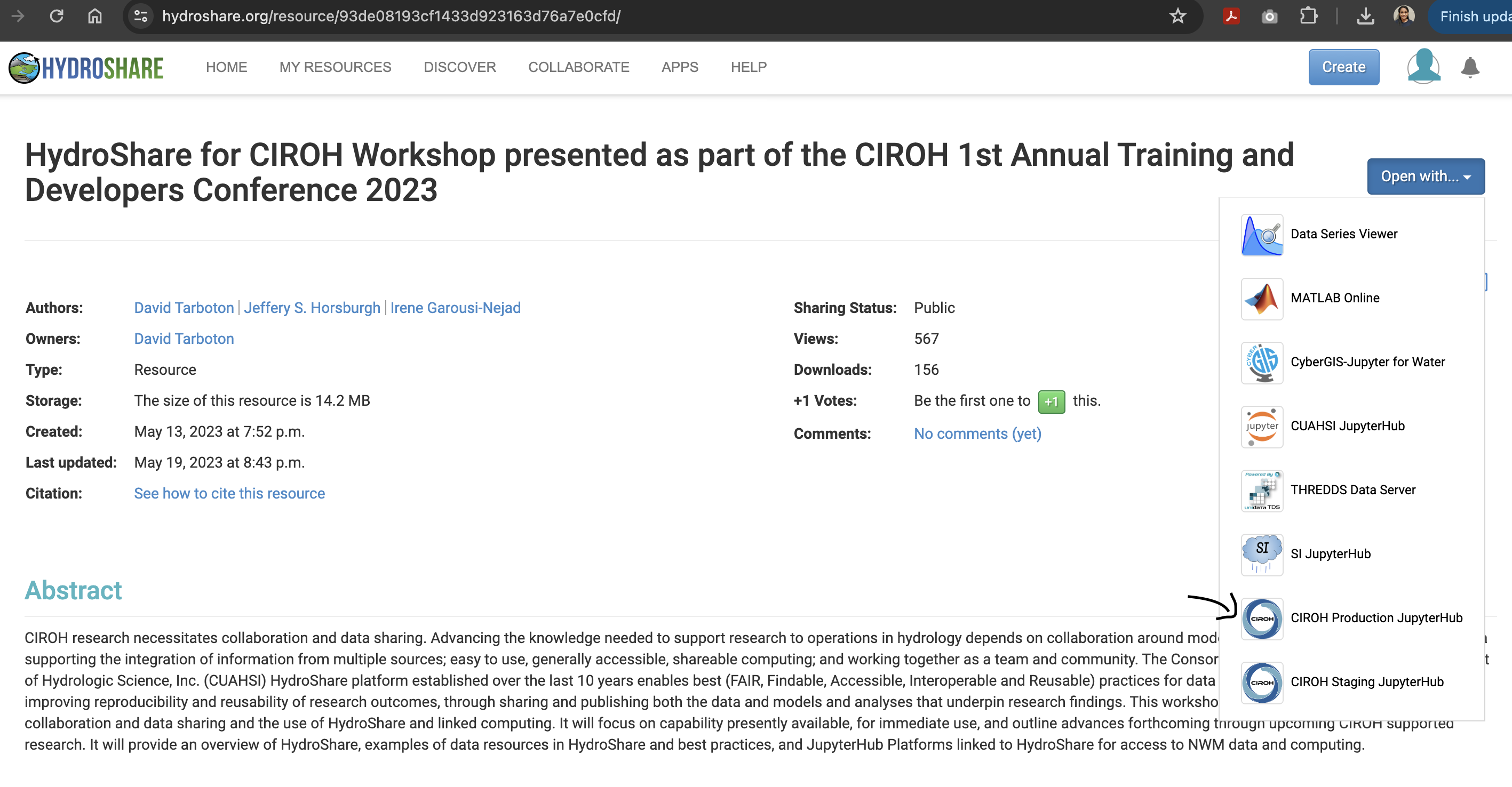Choose Data Series Viewer menu text
This screenshot has width=1512, height=787.
1343,234
